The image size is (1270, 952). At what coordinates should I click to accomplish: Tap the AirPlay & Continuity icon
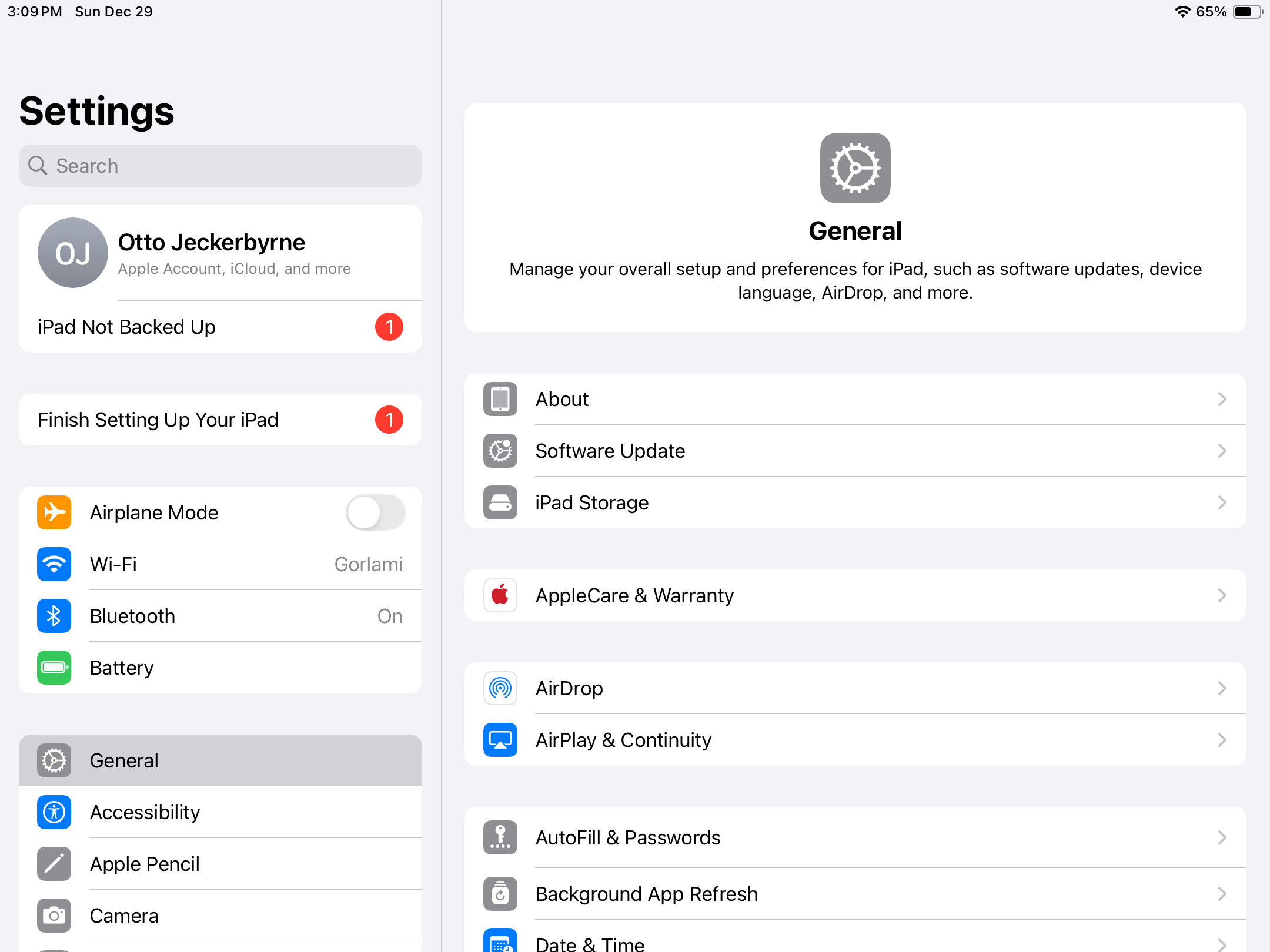pos(500,740)
